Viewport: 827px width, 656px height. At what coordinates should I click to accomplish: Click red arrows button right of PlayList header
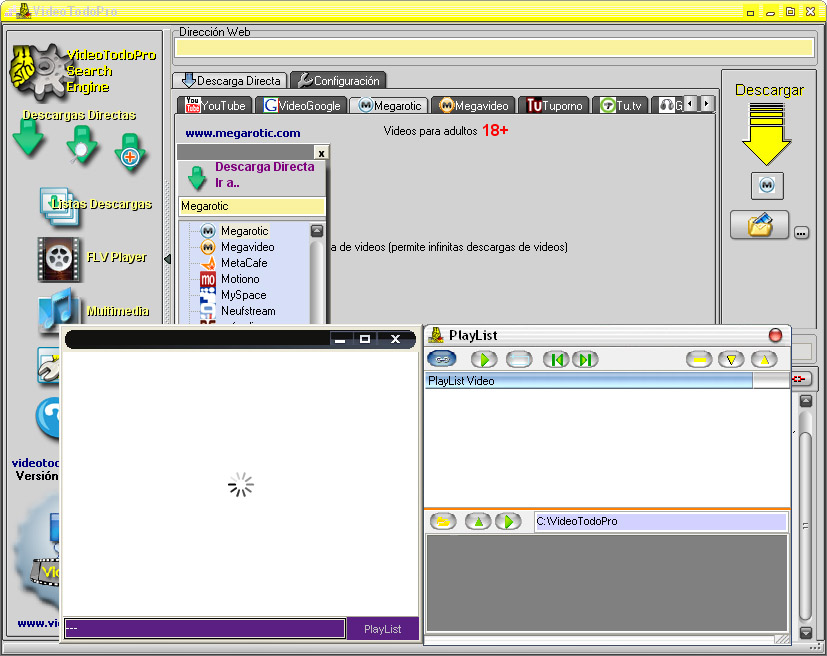click(799, 379)
